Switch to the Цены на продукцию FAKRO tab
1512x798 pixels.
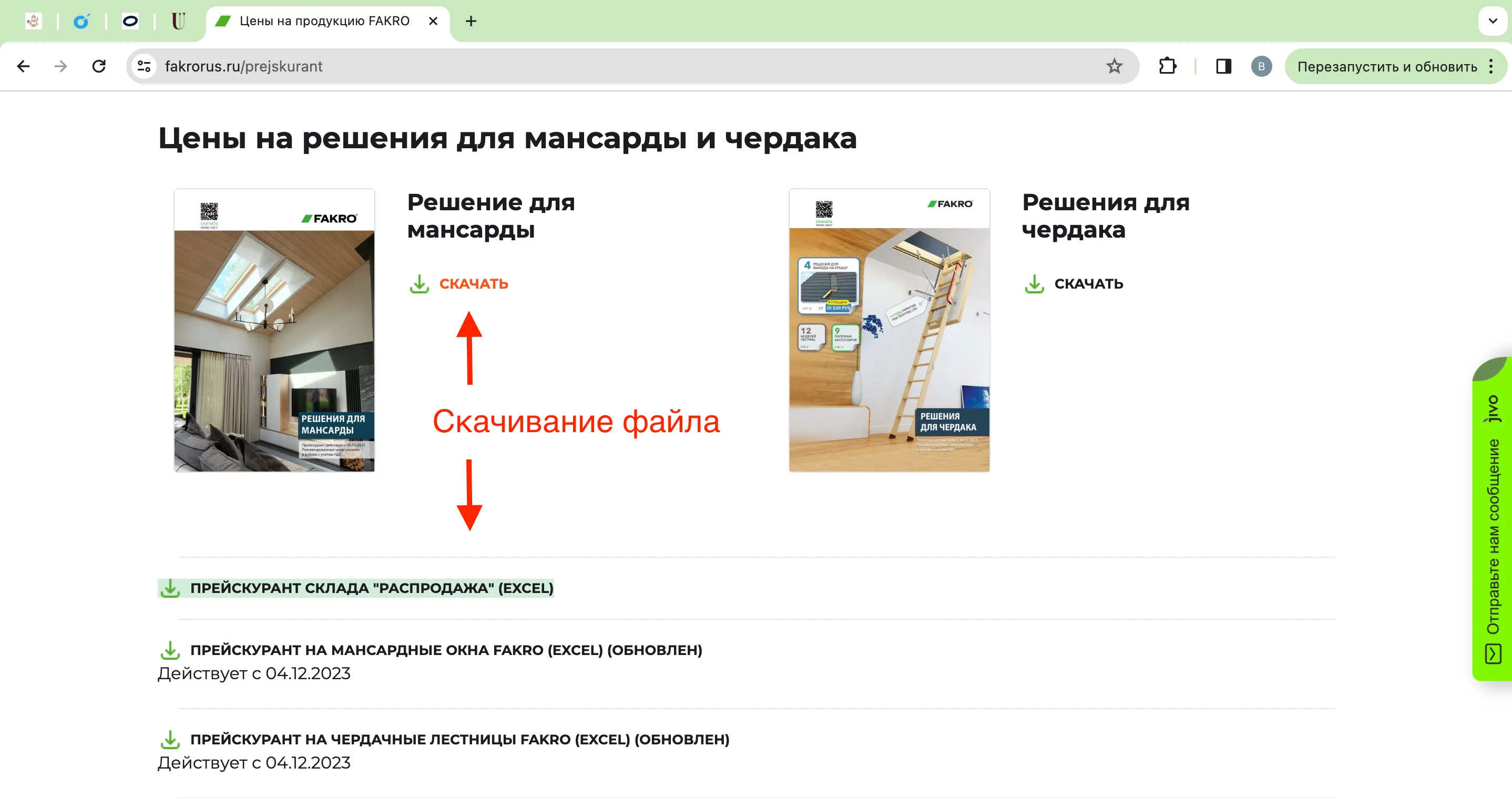[317, 21]
